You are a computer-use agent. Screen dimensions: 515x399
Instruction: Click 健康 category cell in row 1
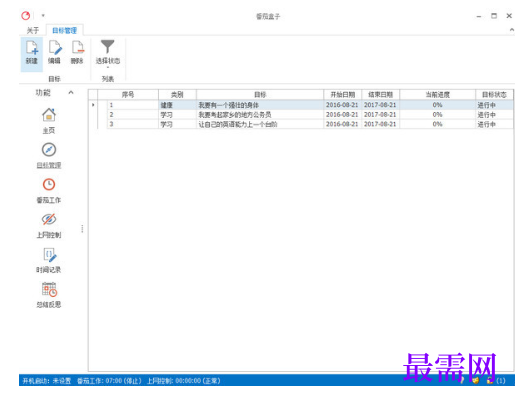[x=177, y=105]
